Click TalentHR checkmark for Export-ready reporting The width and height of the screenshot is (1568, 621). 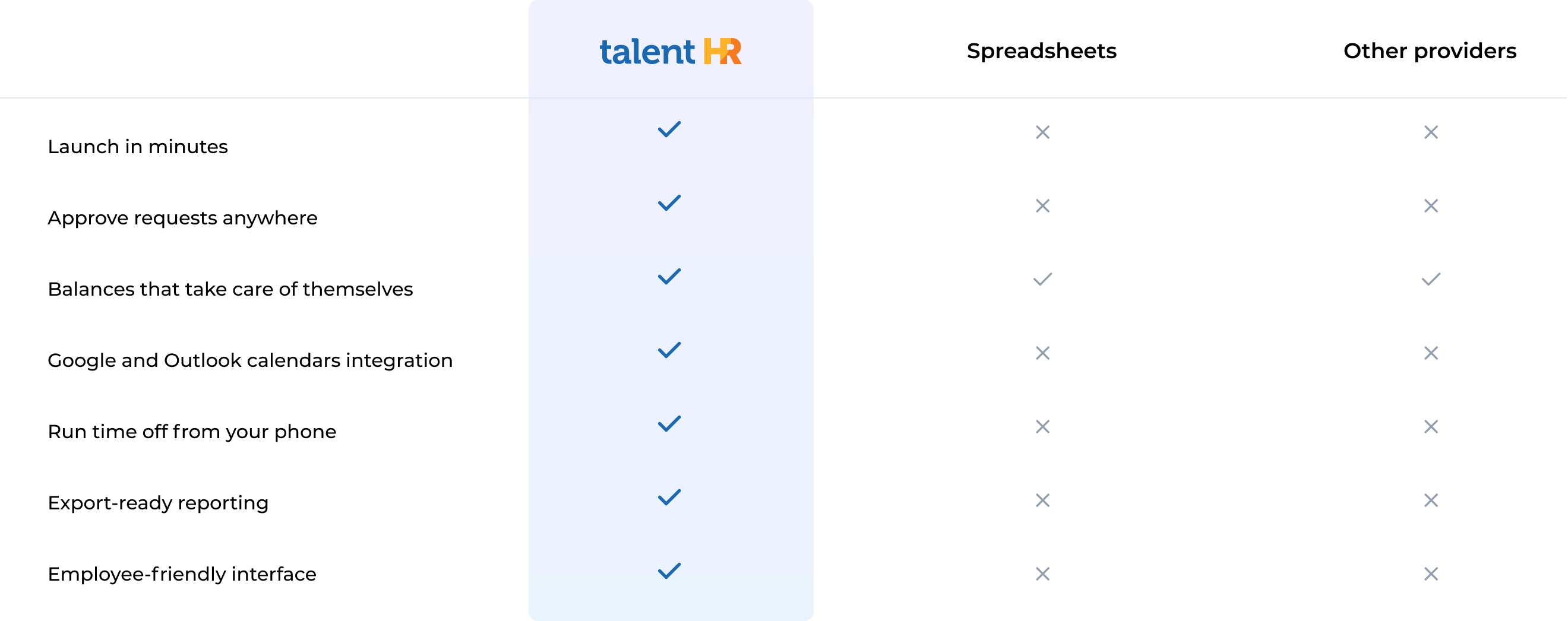pyautogui.click(x=669, y=497)
